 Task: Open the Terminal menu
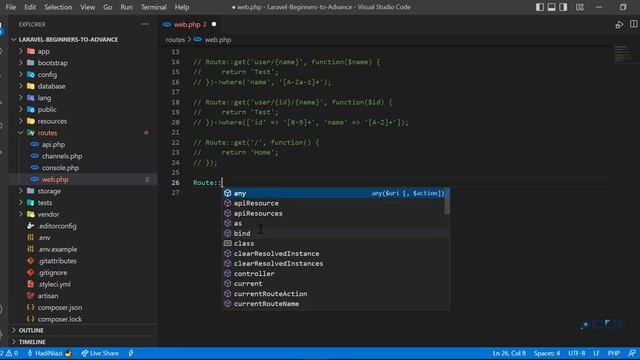(153, 7)
